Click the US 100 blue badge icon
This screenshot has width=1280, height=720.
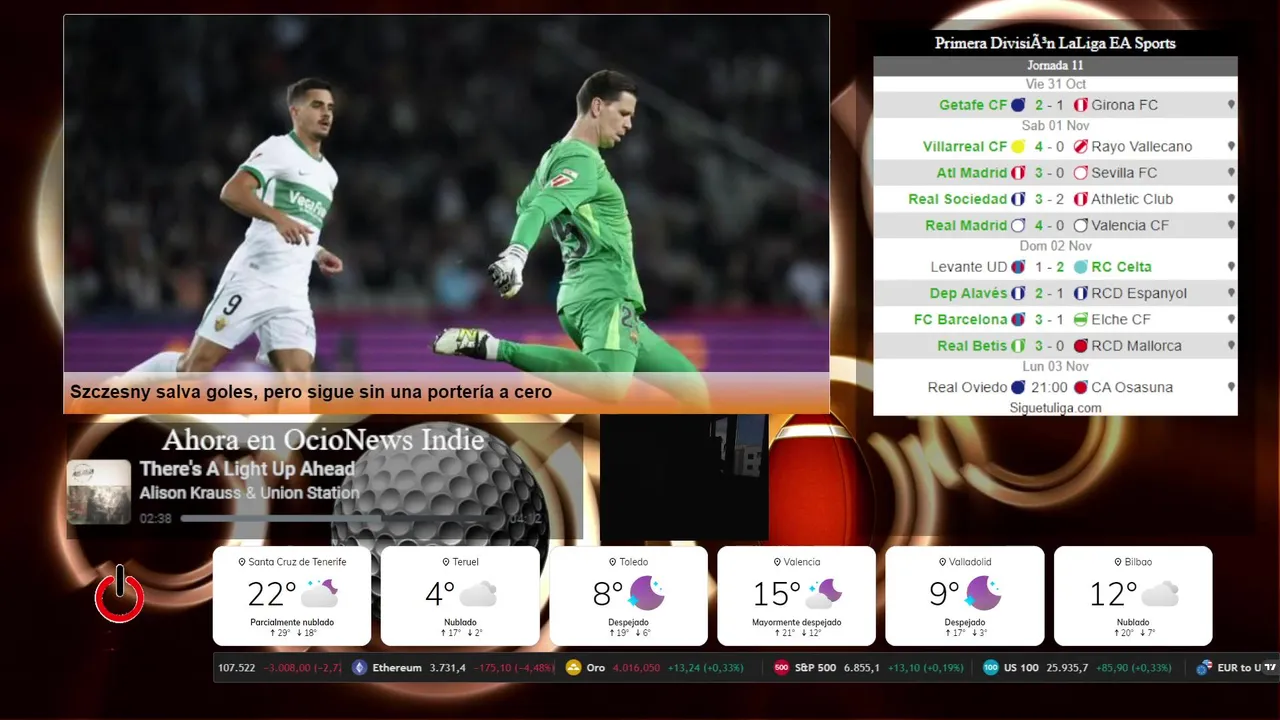click(990, 668)
